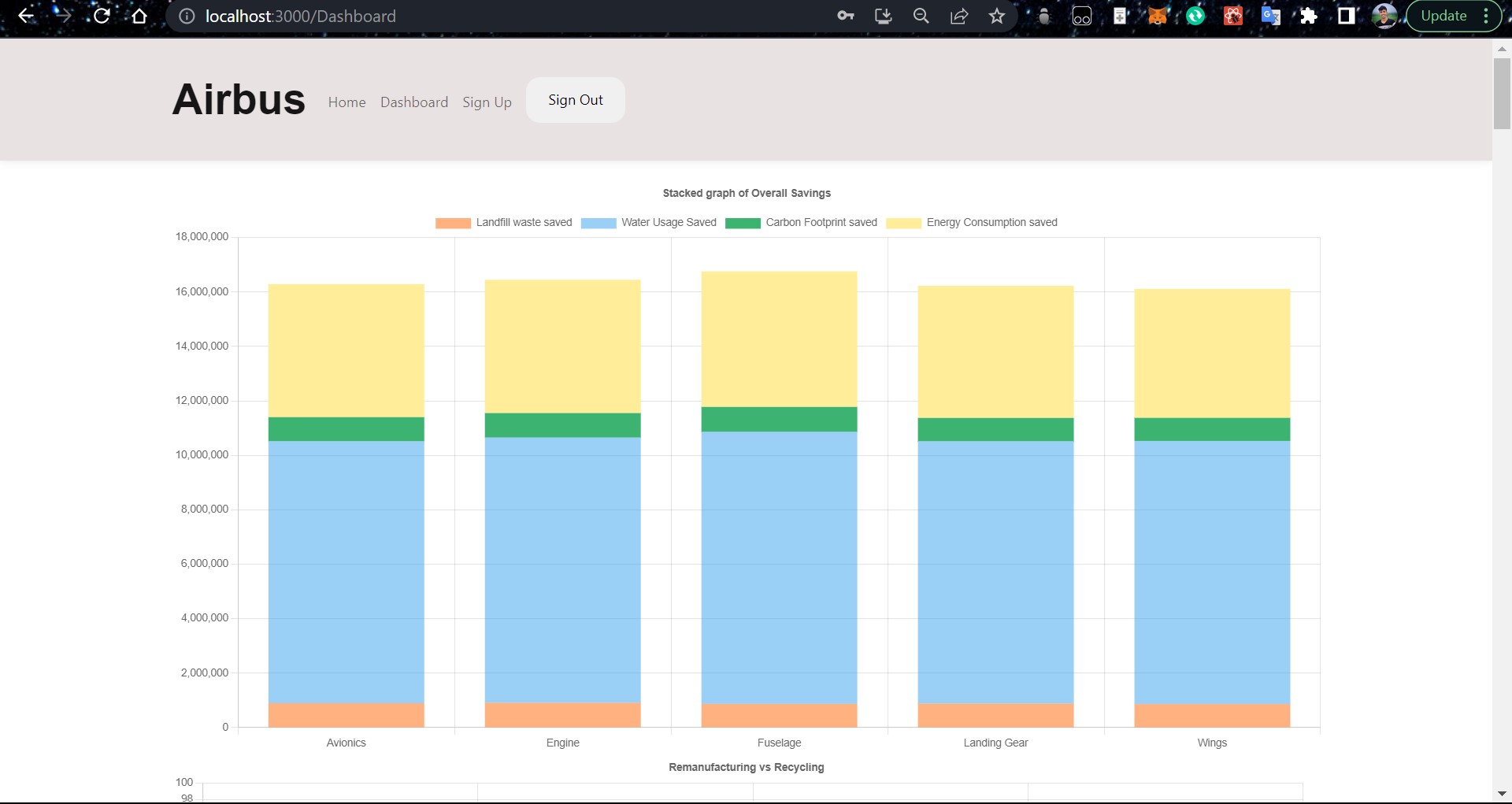This screenshot has height=804, width=1512.
Task: Open the Dashboard nav link
Action: [x=414, y=102]
